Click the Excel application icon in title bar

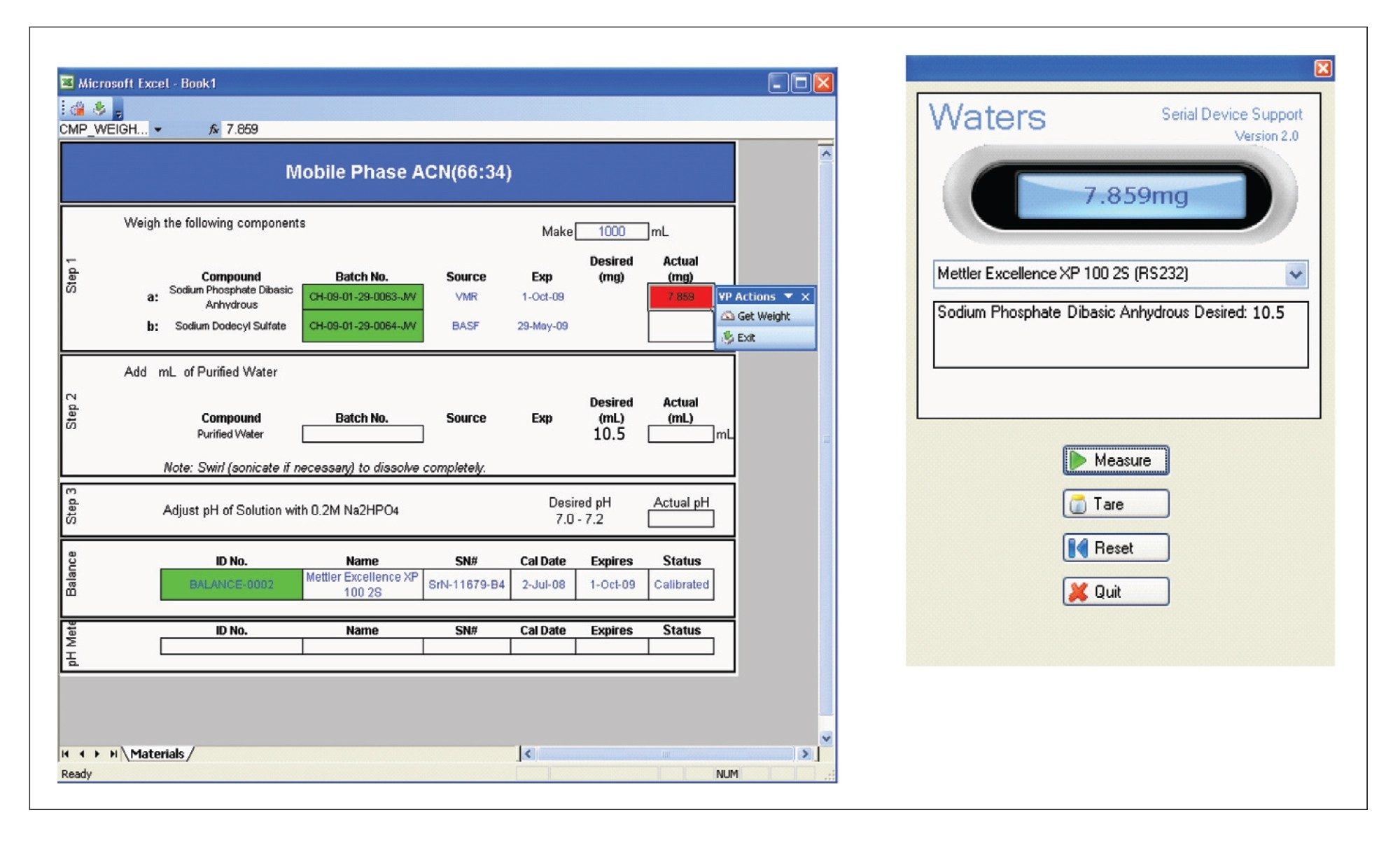67,83
